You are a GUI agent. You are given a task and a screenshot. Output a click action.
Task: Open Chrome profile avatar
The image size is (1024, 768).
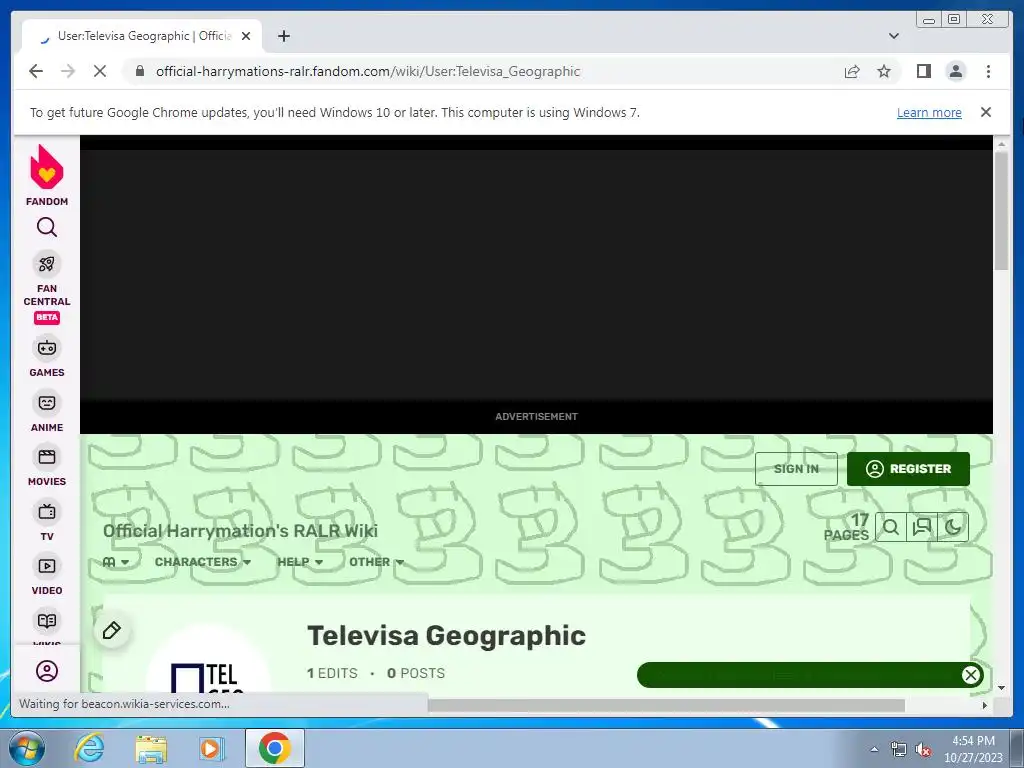click(955, 71)
